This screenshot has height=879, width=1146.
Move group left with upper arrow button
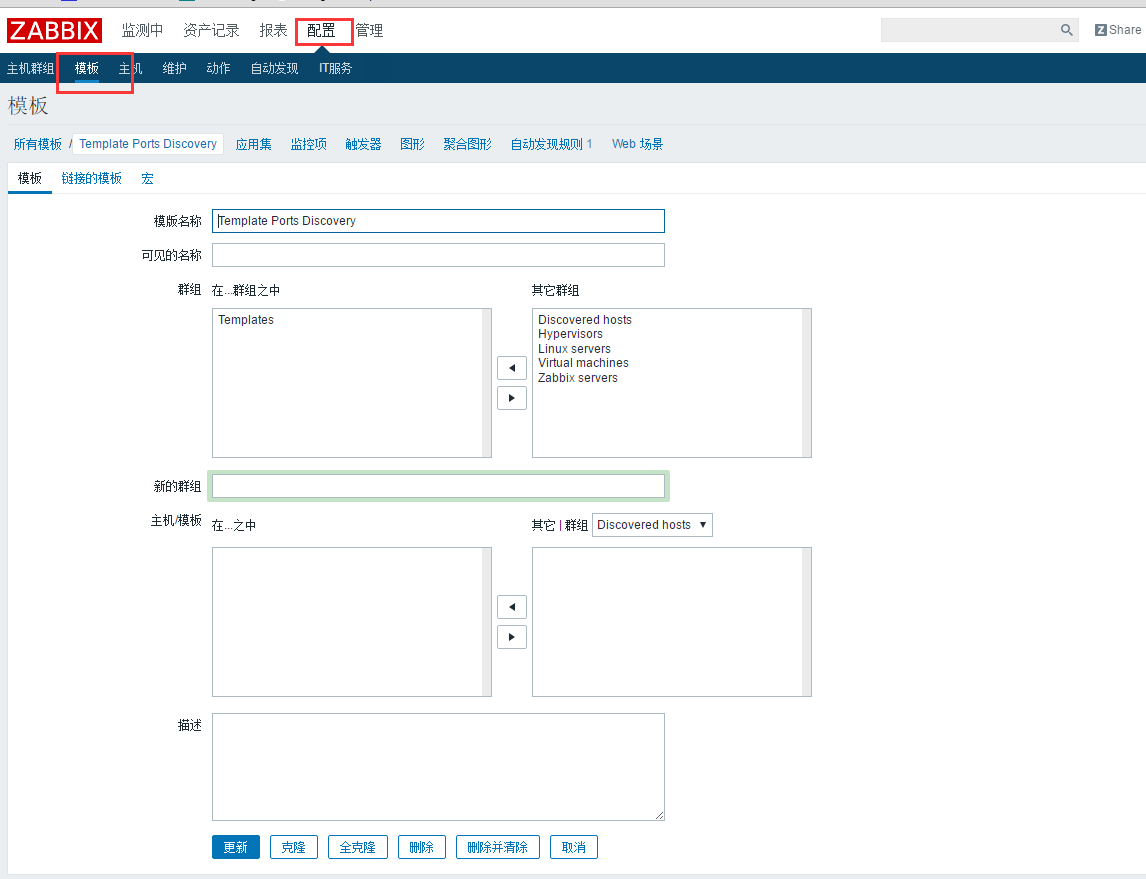(x=512, y=368)
